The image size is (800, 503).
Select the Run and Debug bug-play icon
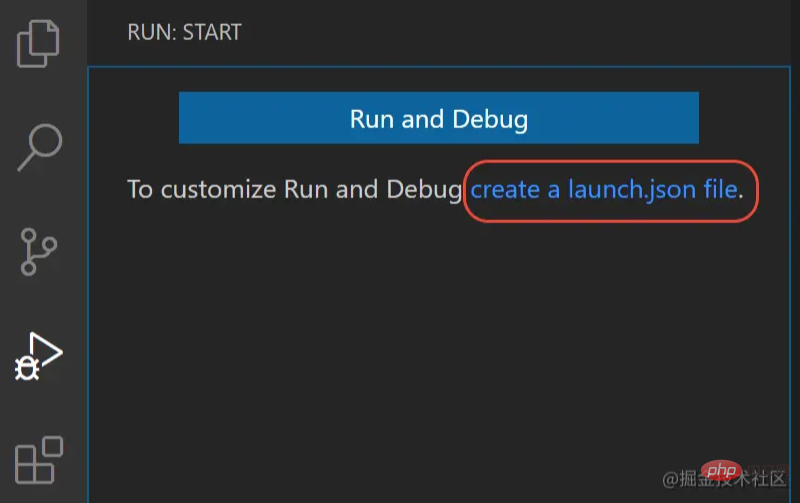click(x=39, y=357)
